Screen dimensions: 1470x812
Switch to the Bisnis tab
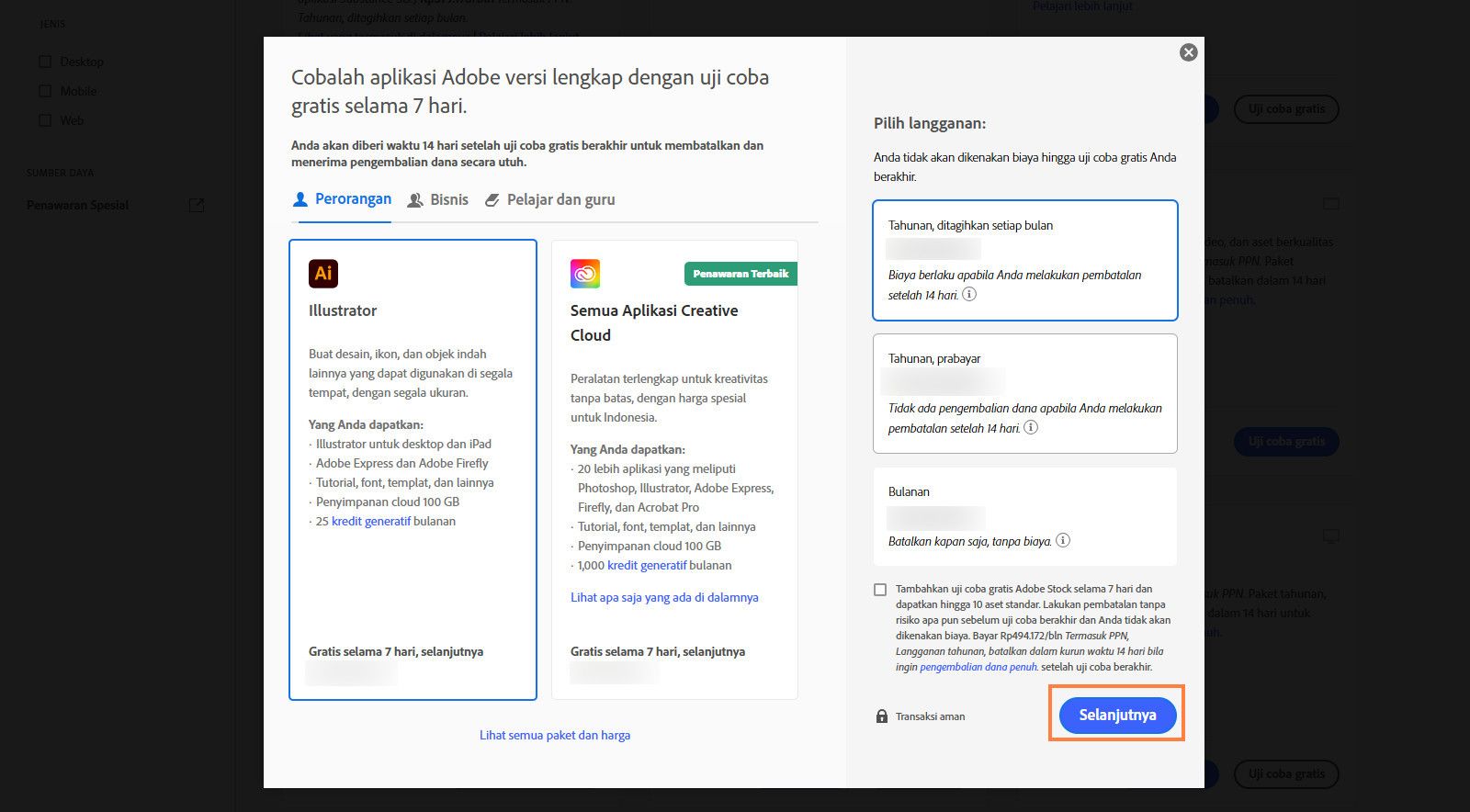click(x=437, y=200)
